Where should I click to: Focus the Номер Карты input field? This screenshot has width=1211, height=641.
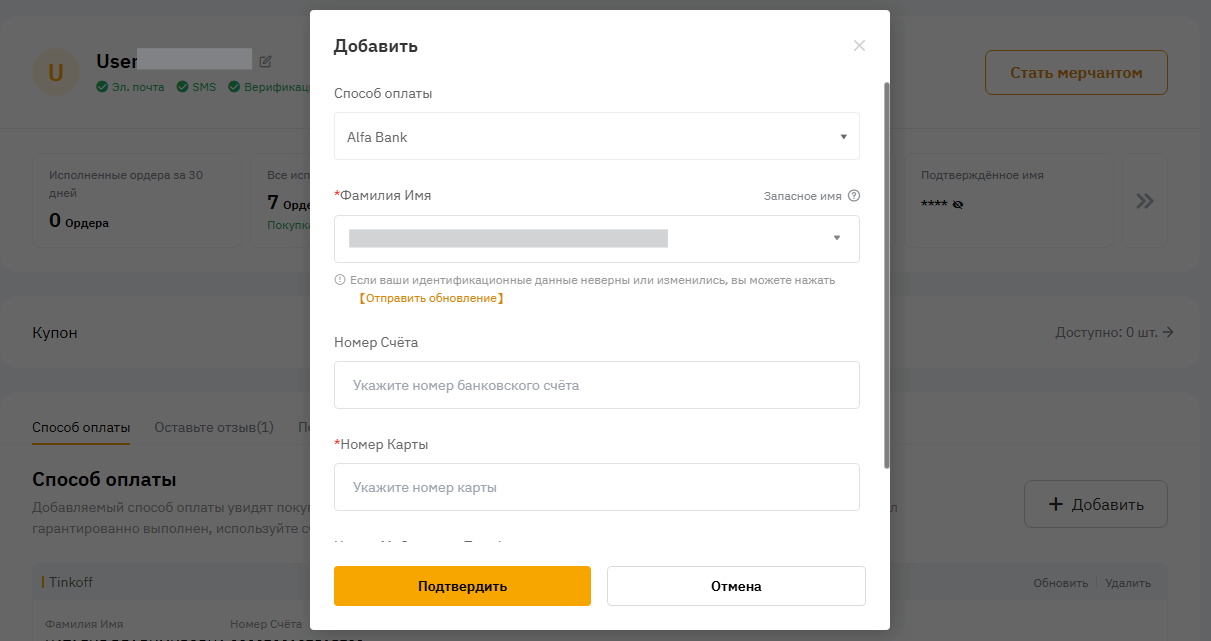click(x=596, y=488)
